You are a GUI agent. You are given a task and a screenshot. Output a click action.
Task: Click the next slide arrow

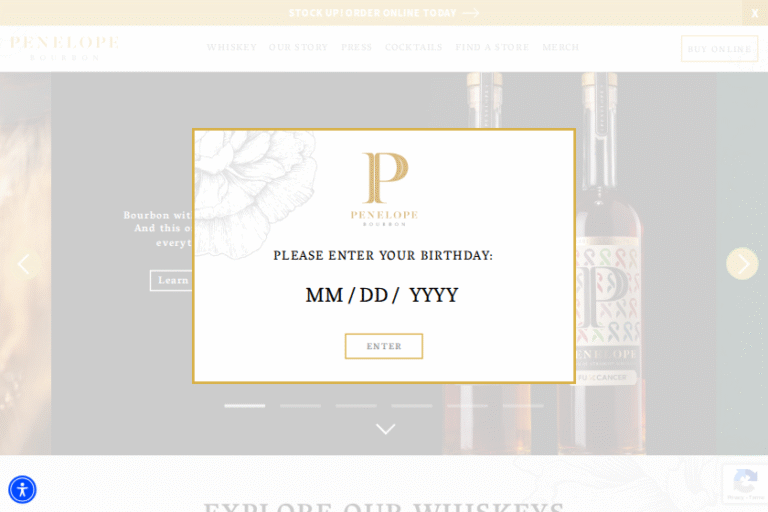coord(742,264)
